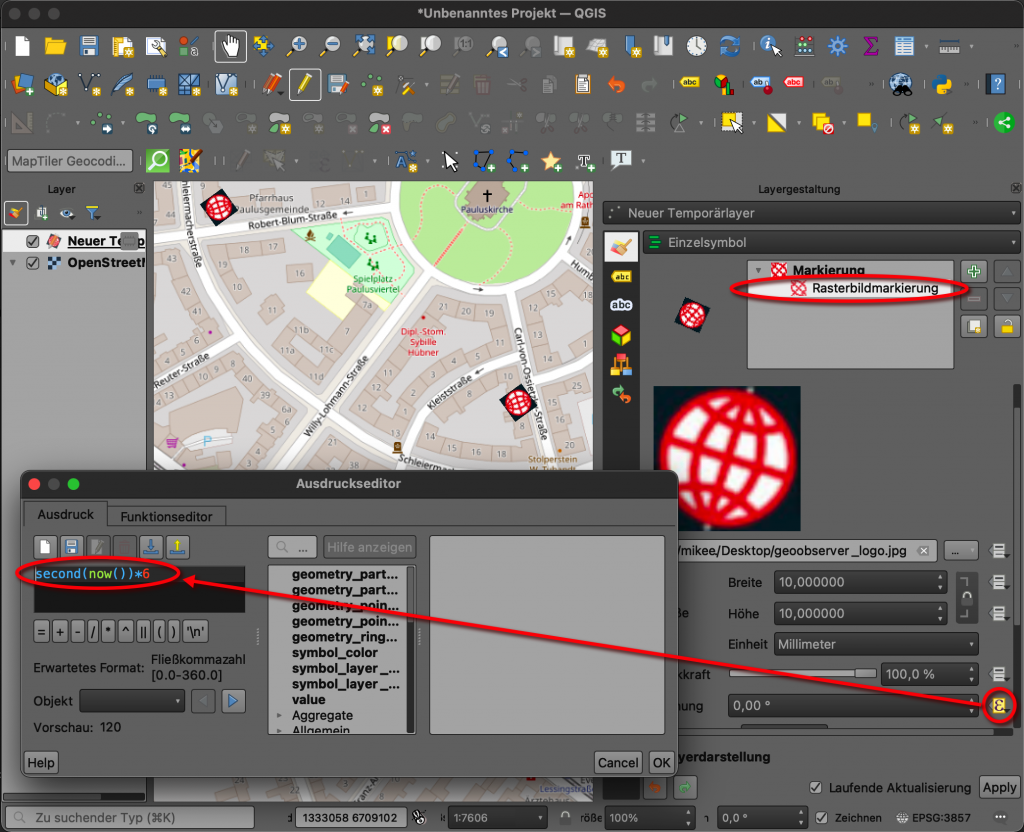Open the Einheit Millimeter dropdown
This screenshot has width=1024, height=832.
pyautogui.click(x=876, y=644)
